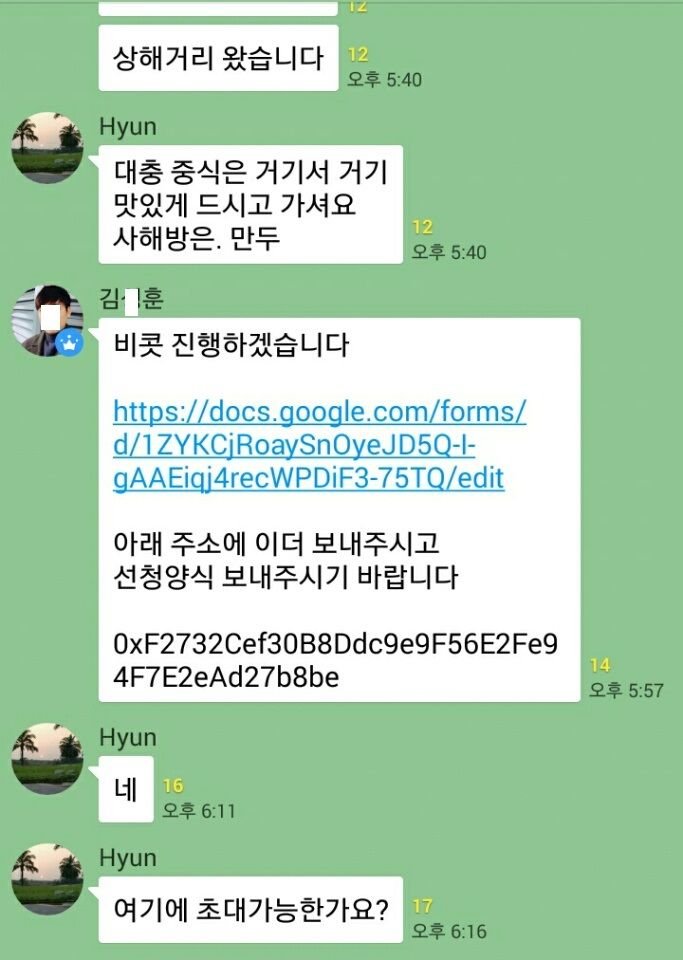This screenshot has width=683, height=960.
Task: Tap the Hyun sender name above 대충 중식은
Action: click(128, 127)
